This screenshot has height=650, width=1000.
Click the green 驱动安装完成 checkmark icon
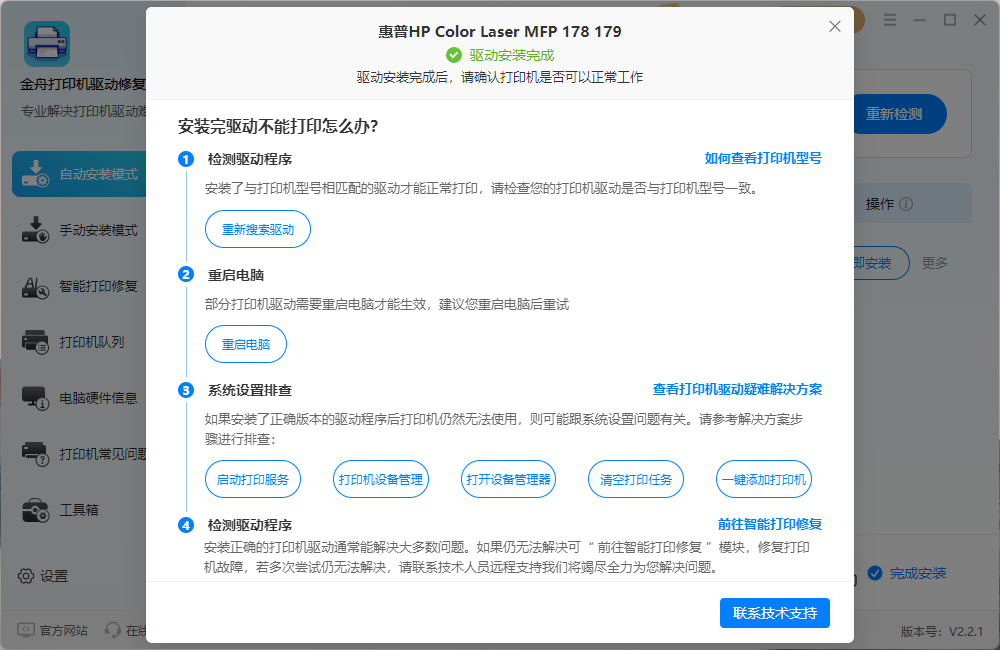pos(453,55)
